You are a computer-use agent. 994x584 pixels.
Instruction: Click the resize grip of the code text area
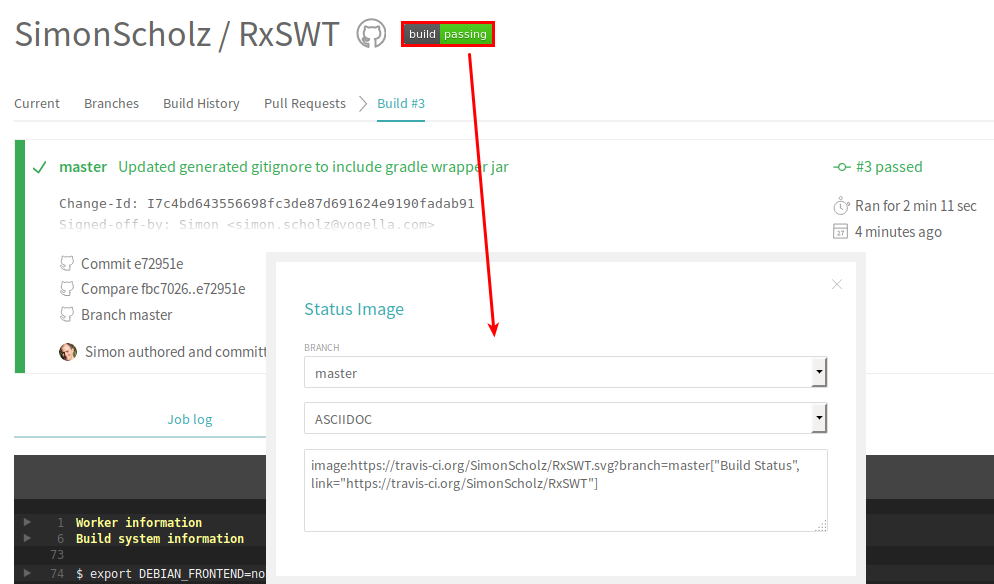click(820, 525)
